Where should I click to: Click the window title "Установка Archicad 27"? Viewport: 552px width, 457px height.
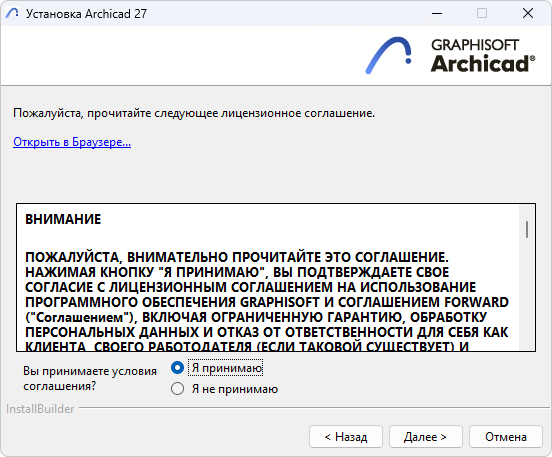[x=86, y=13]
